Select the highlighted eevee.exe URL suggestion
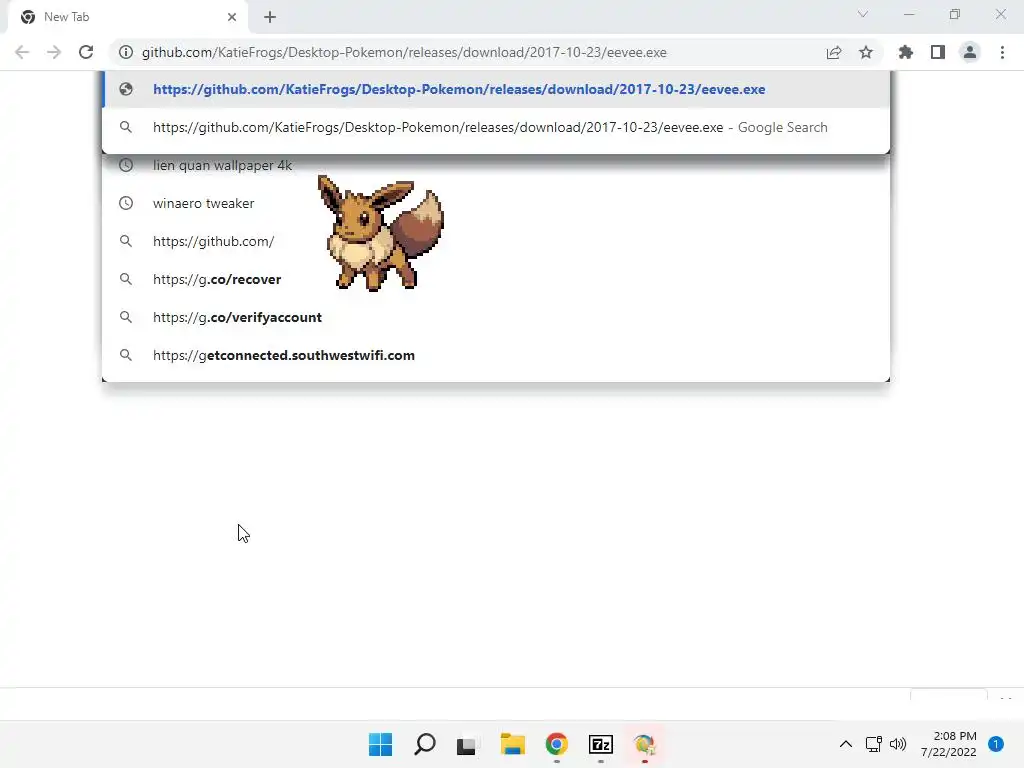Screen dimensions: 1024x768 (496, 89)
